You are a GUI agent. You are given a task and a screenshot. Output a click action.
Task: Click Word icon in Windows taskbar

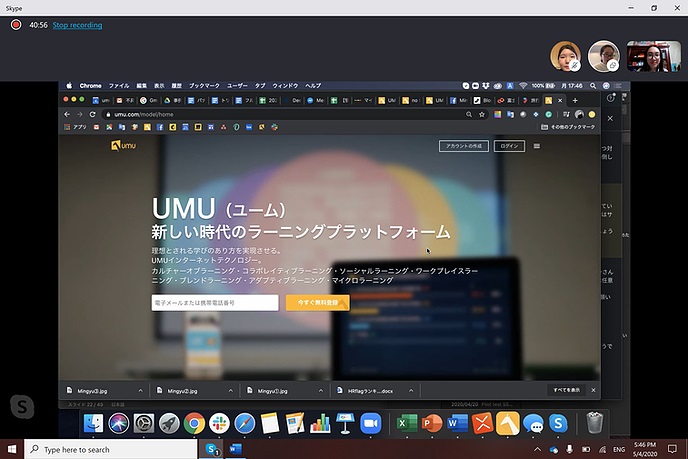coord(236,449)
